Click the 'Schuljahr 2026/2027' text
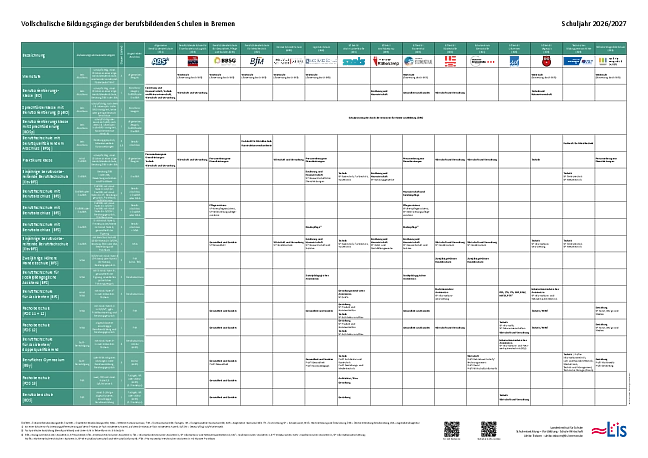Screen dimensions: 648x458 tap(594, 24)
